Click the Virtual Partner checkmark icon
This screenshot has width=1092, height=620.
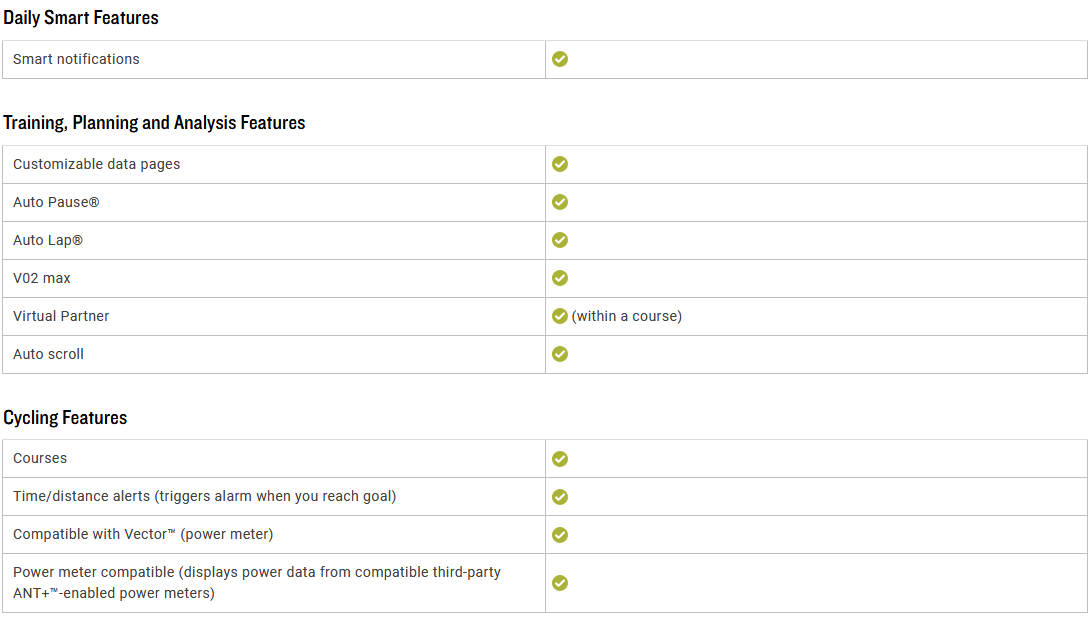pyautogui.click(x=560, y=316)
